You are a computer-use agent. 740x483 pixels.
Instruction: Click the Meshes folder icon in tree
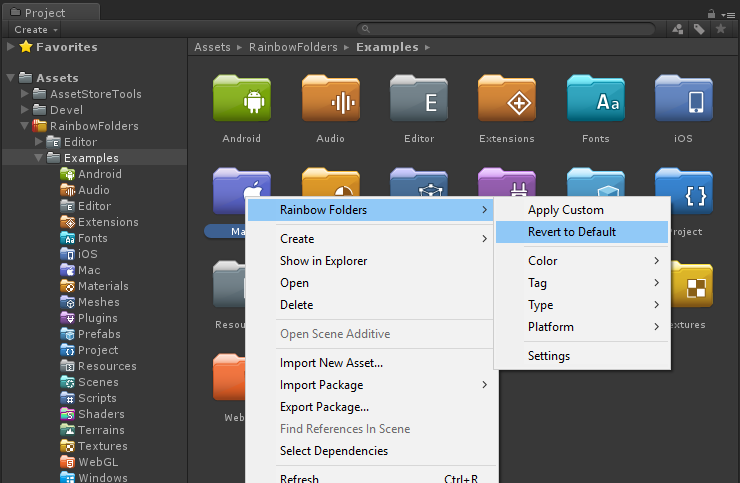68,302
